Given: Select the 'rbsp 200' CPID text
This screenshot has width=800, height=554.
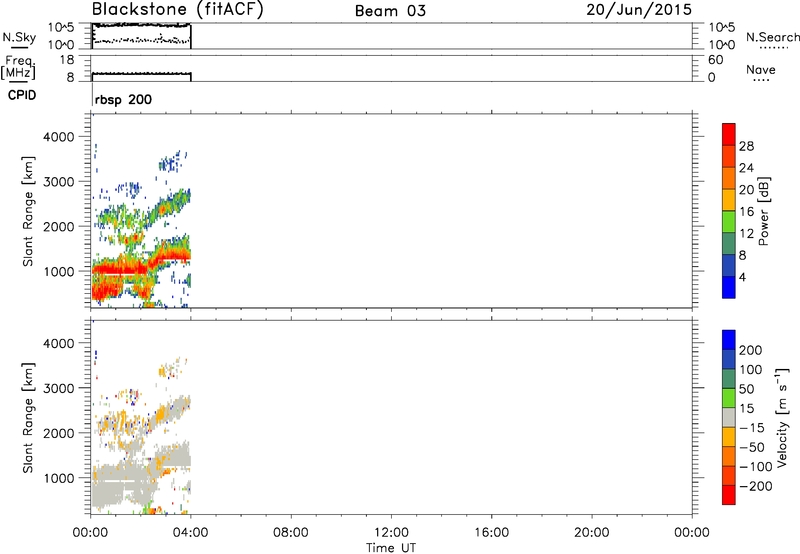Looking at the screenshot, I should (123, 99).
